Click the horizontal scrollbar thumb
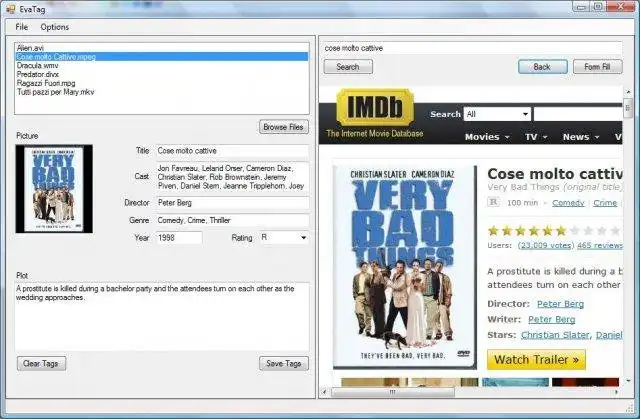The height and width of the screenshot is (419, 640). tap(393, 392)
